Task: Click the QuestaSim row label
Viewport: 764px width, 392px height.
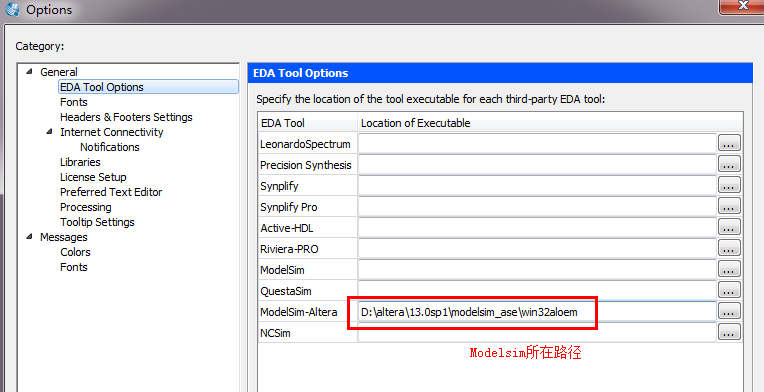Action: (286, 291)
